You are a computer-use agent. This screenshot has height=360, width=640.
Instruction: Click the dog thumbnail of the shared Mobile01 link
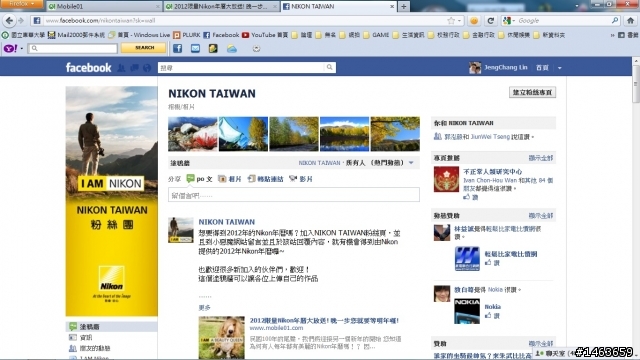coord(222,338)
